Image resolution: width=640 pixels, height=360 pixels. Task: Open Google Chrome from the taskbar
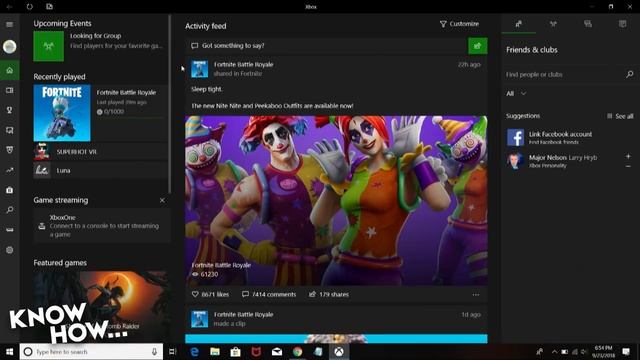click(x=298, y=352)
